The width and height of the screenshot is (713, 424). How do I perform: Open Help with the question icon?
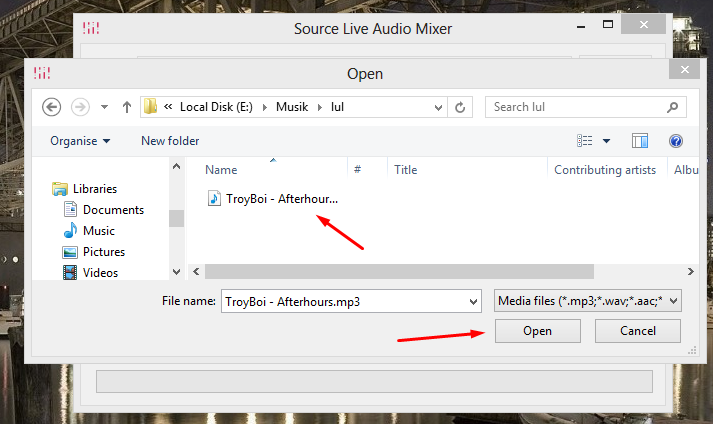pyautogui.click(x=676, y=141)
